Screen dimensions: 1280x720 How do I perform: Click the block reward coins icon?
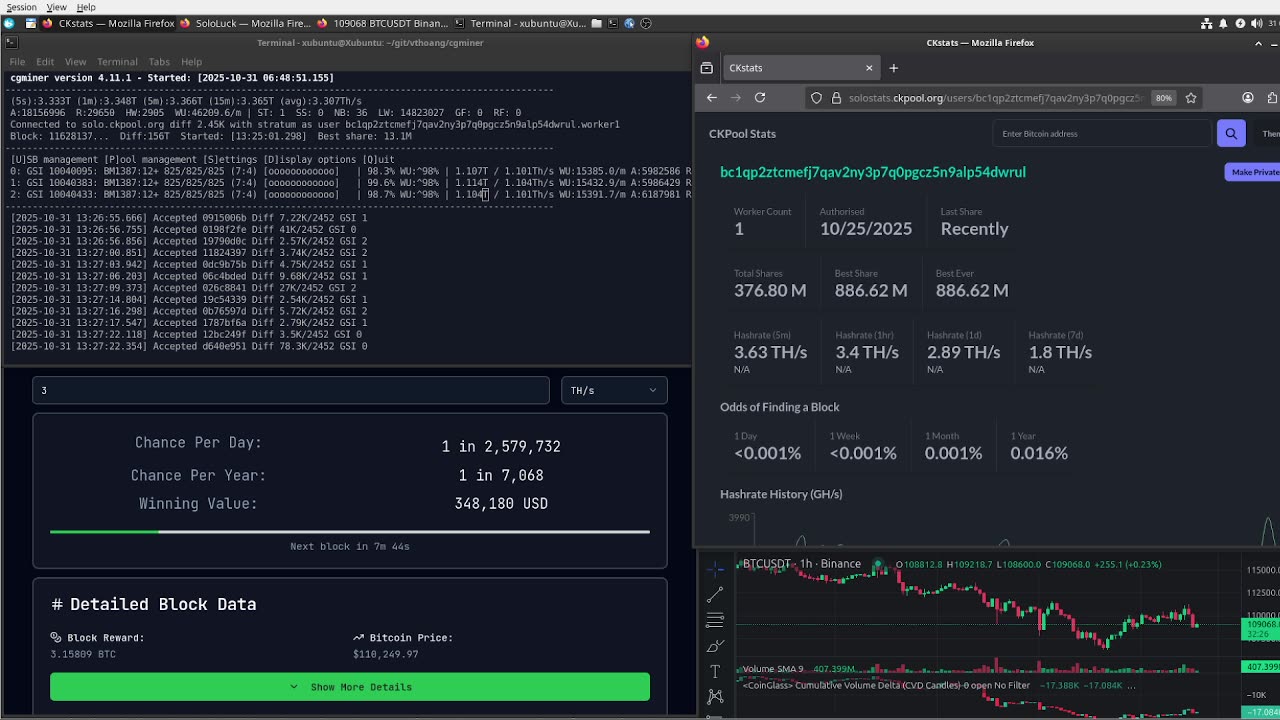tap(56, 637)
